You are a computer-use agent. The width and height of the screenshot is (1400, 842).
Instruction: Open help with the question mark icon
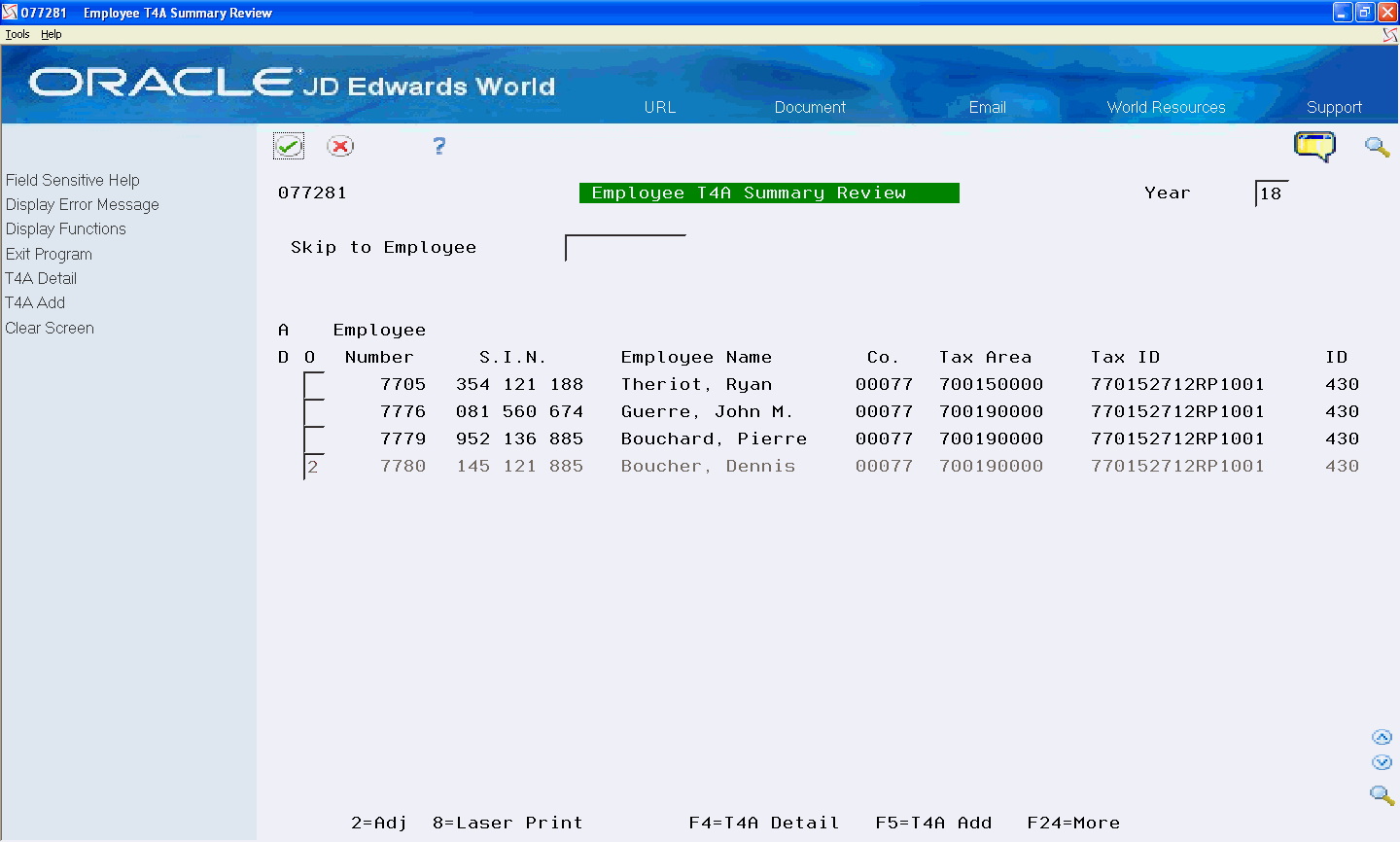[439, 146]
